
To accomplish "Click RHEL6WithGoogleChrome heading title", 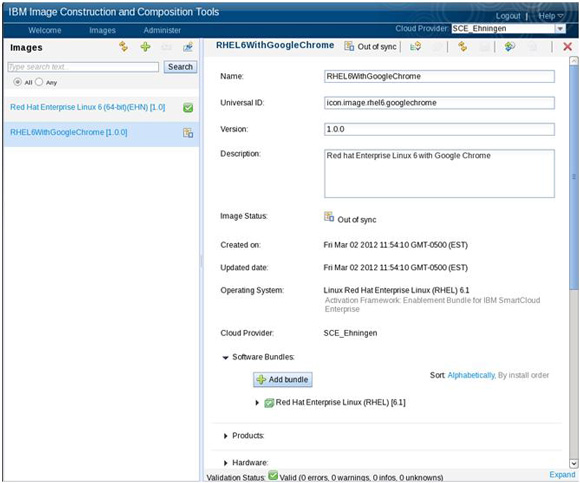I will [x=275, y=45].
